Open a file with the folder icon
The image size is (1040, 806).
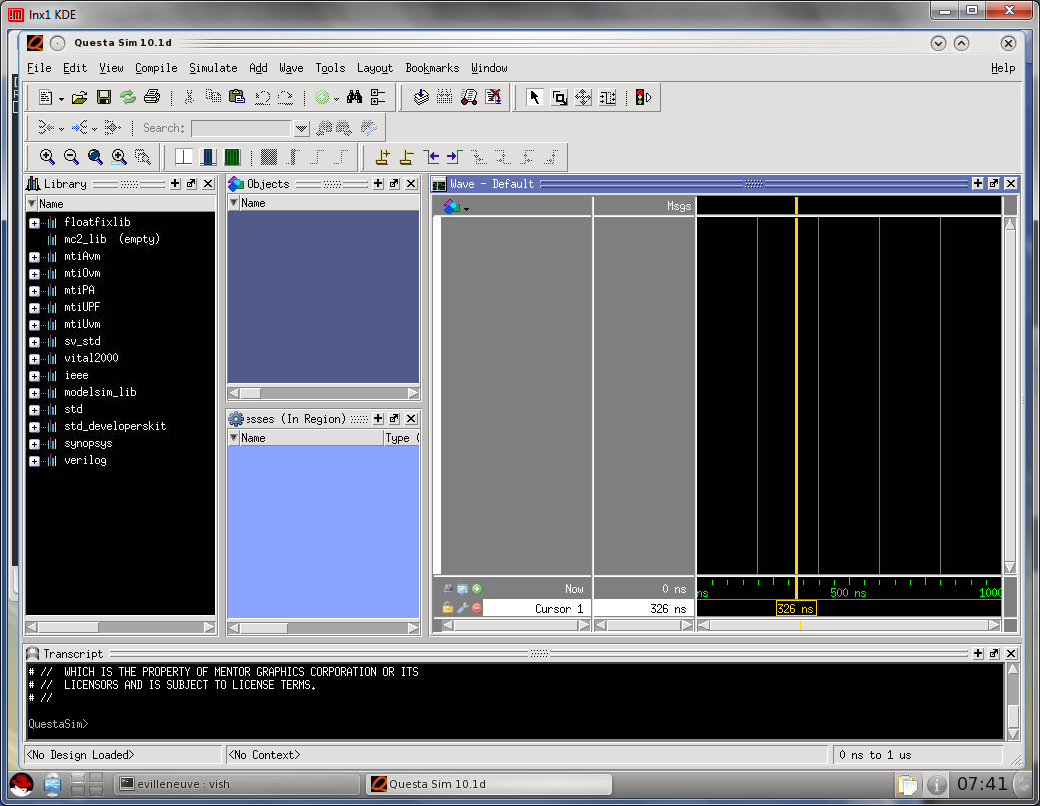tap(80, 98)
